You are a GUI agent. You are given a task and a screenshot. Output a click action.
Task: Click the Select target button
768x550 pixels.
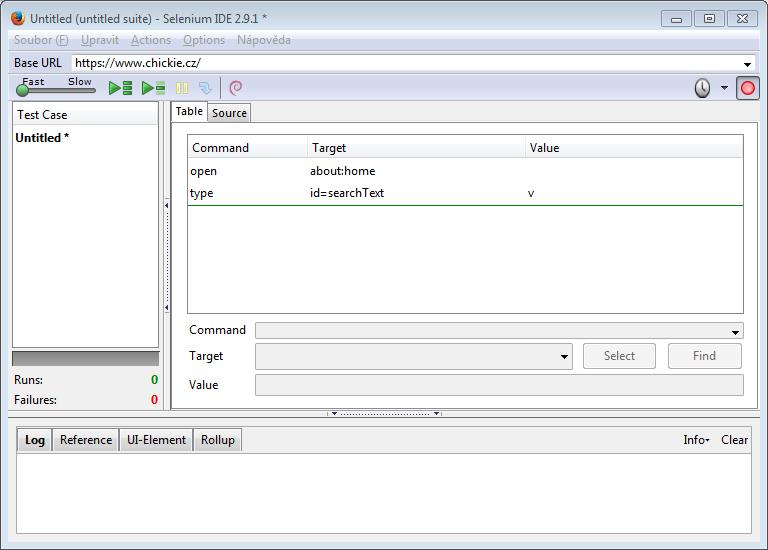619,356
